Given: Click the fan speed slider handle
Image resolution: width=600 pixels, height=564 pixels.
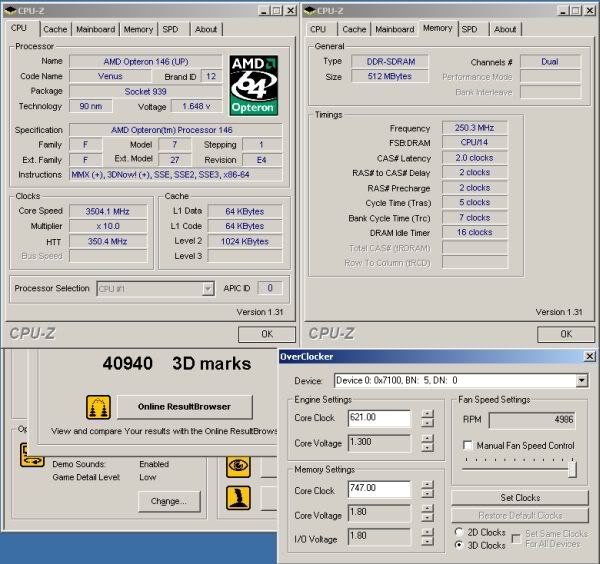Looking at the screenshot, I should 572,468.
